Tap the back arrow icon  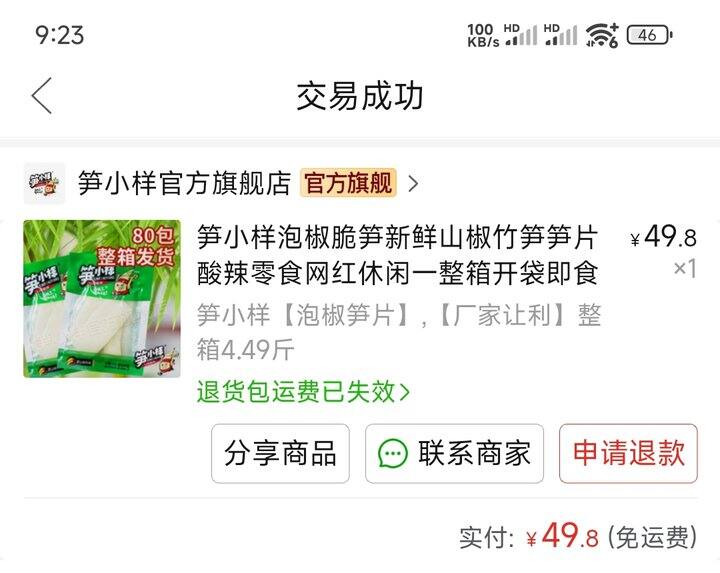pyautogui.click(x=42, y=96)
